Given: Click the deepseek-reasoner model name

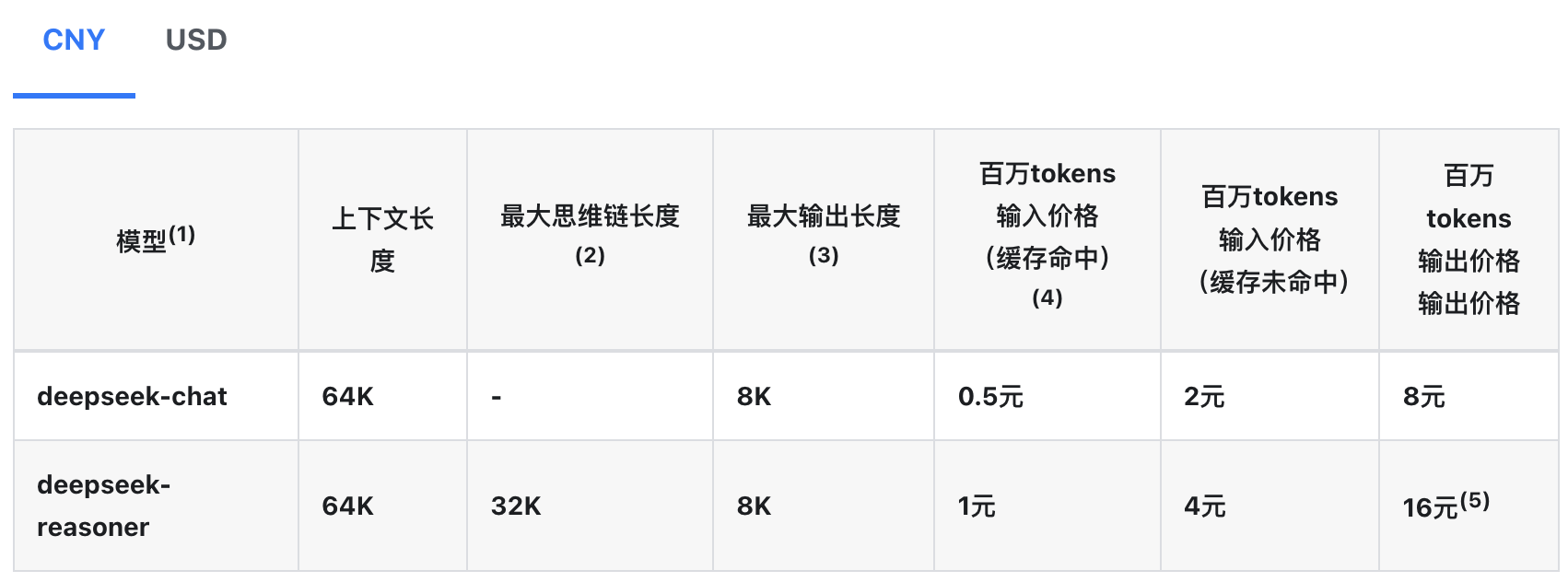Looking at the screenshot, I should [x=103, y=506].
